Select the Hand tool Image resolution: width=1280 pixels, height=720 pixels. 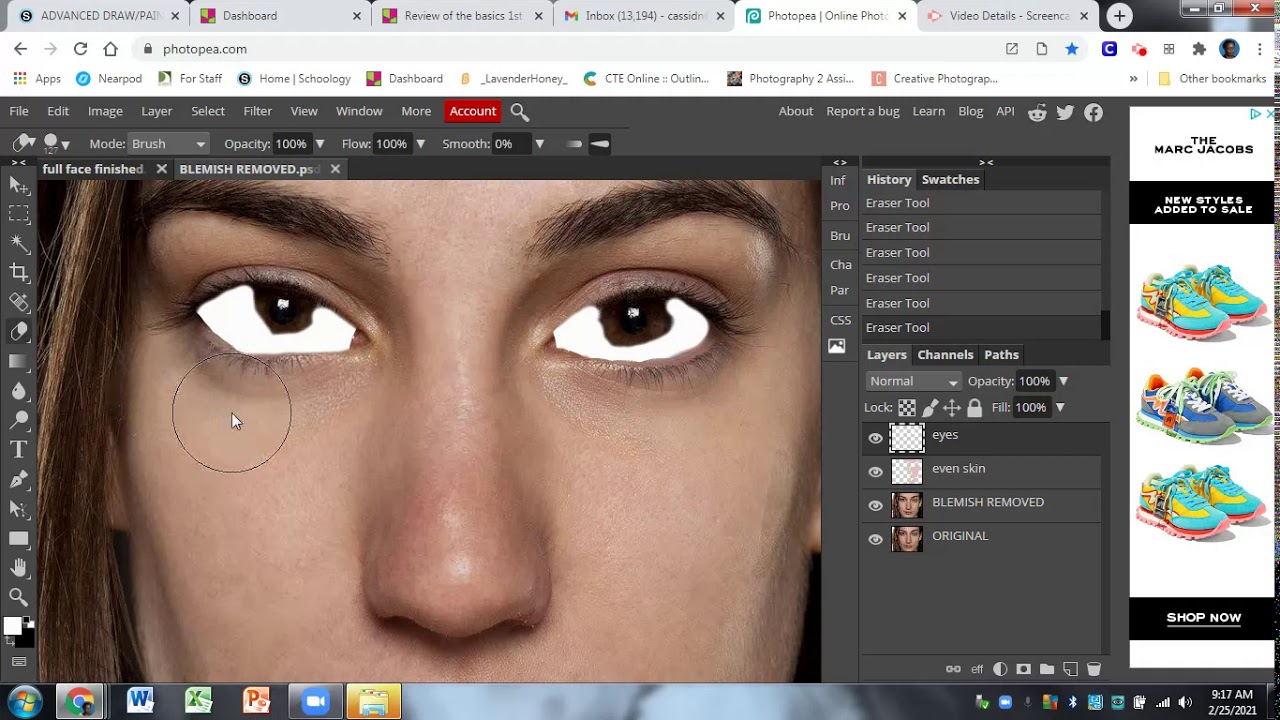pyautogui.click(x=19, y=568)
